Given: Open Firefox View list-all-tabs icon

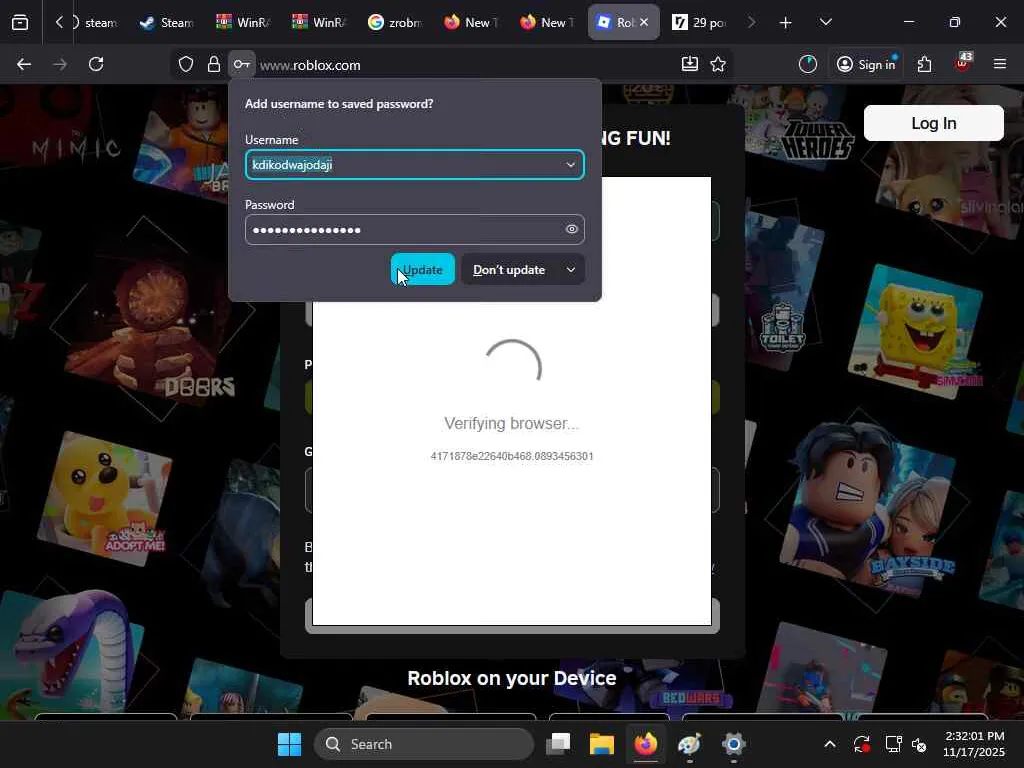Looking at the screenshot, I should click(20, 22).
